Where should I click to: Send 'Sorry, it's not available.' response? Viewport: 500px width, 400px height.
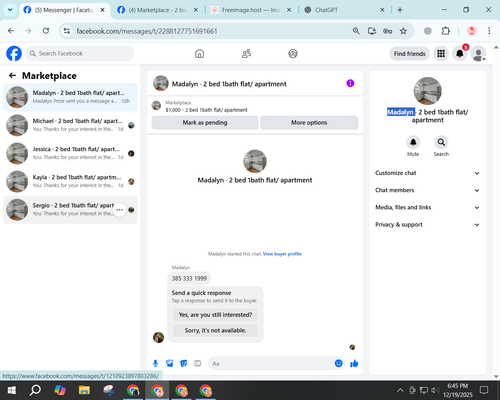(215, 330)
